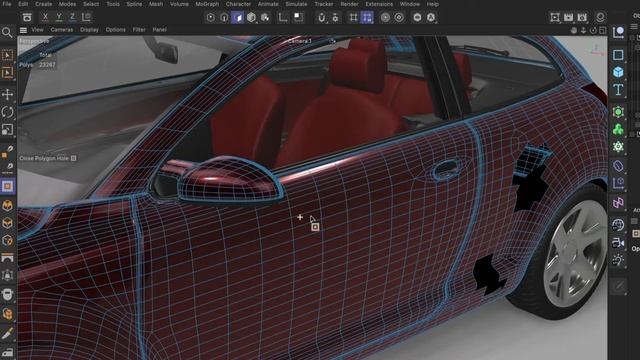Toggle active workplane snapping icon
The image size is (640, 360).
tap(367, 18)
